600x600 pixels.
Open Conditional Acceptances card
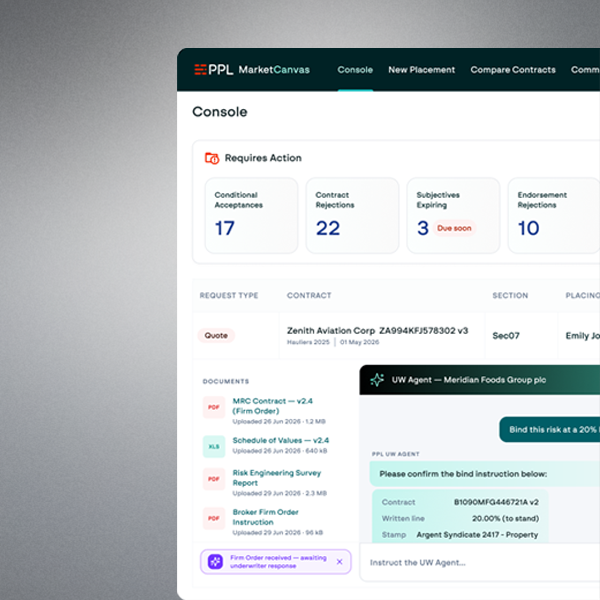(x=251, y=215)
